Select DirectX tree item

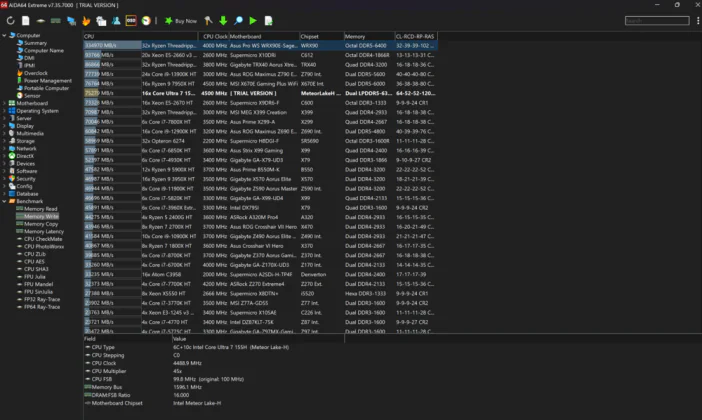25,156
